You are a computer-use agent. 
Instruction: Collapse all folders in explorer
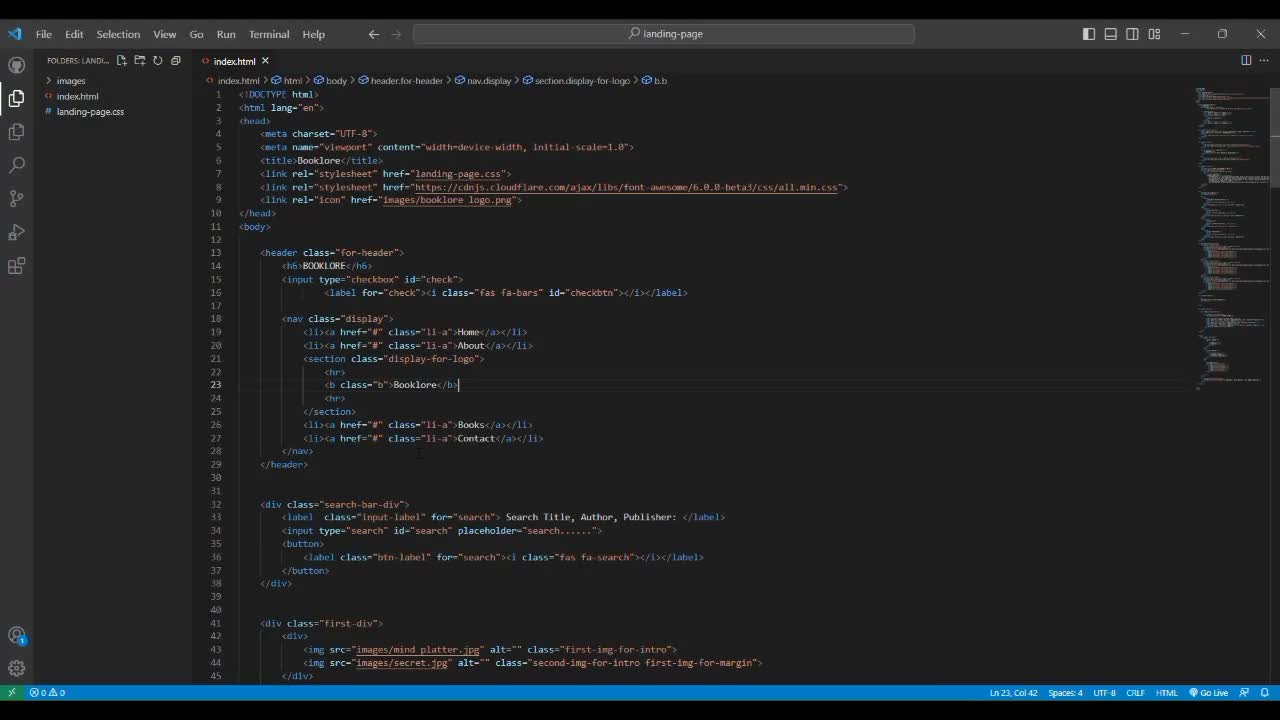tap(175, 61)
